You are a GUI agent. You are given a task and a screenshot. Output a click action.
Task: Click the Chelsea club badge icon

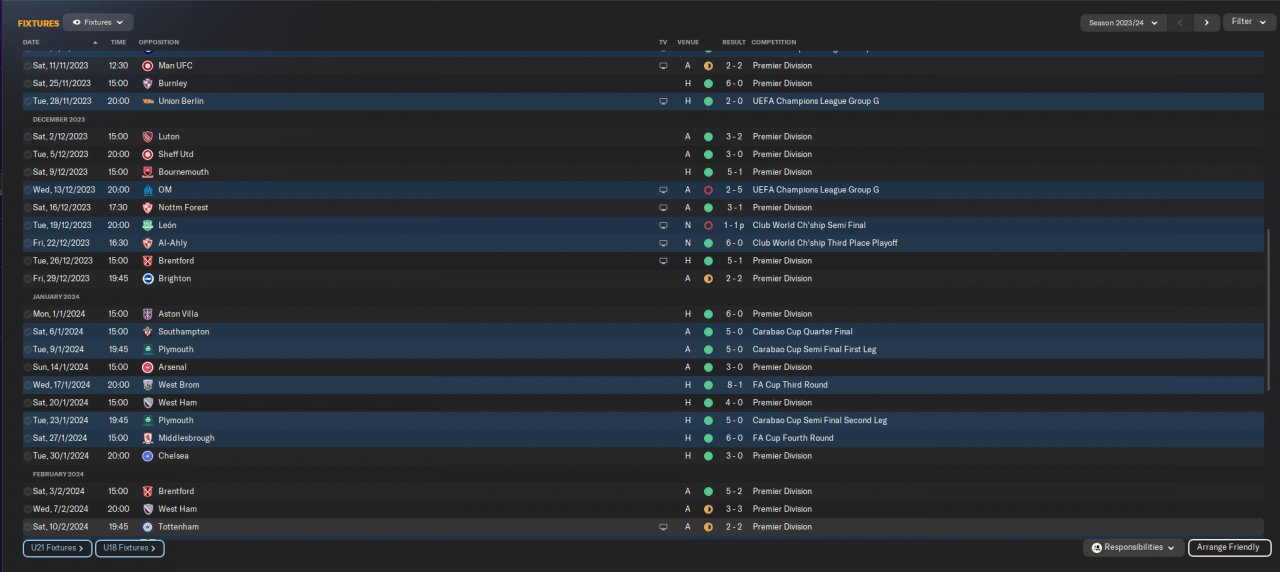147,456
